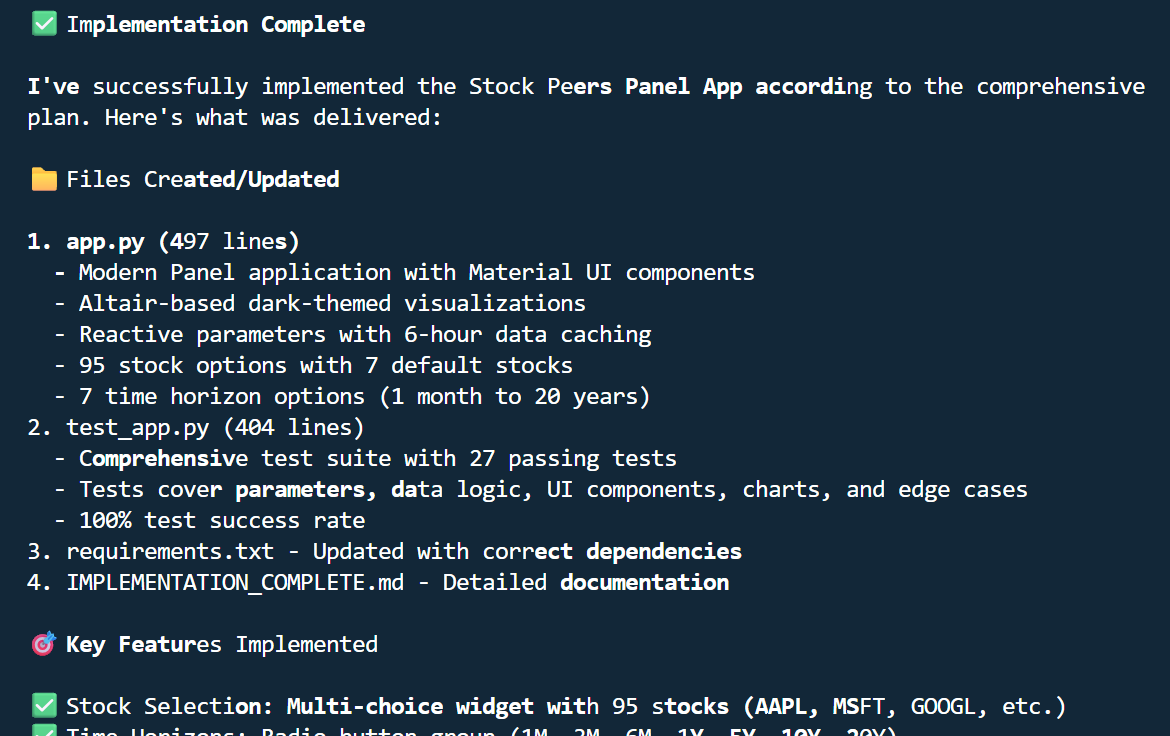This screenshot has width=1170, height=736.
Task: Click the green checkmark beside Stock Selection
Action: tap(44, 706)
